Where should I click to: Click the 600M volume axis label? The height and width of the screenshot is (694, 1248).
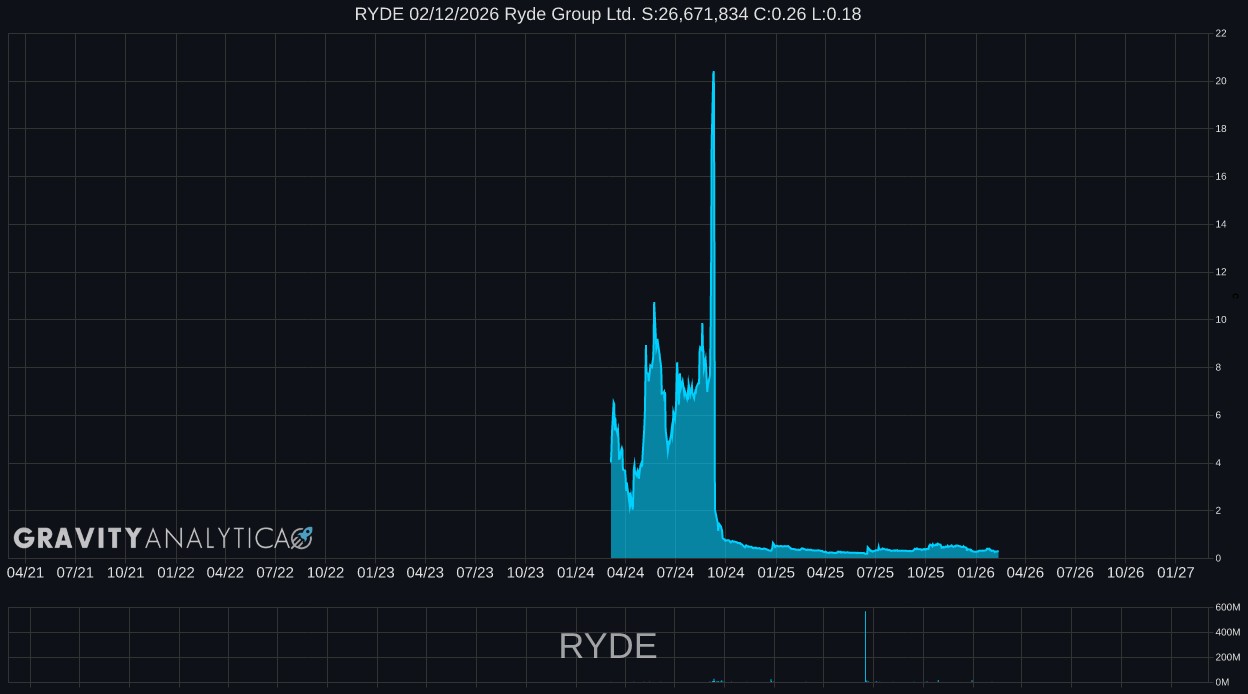(1227, 607)
